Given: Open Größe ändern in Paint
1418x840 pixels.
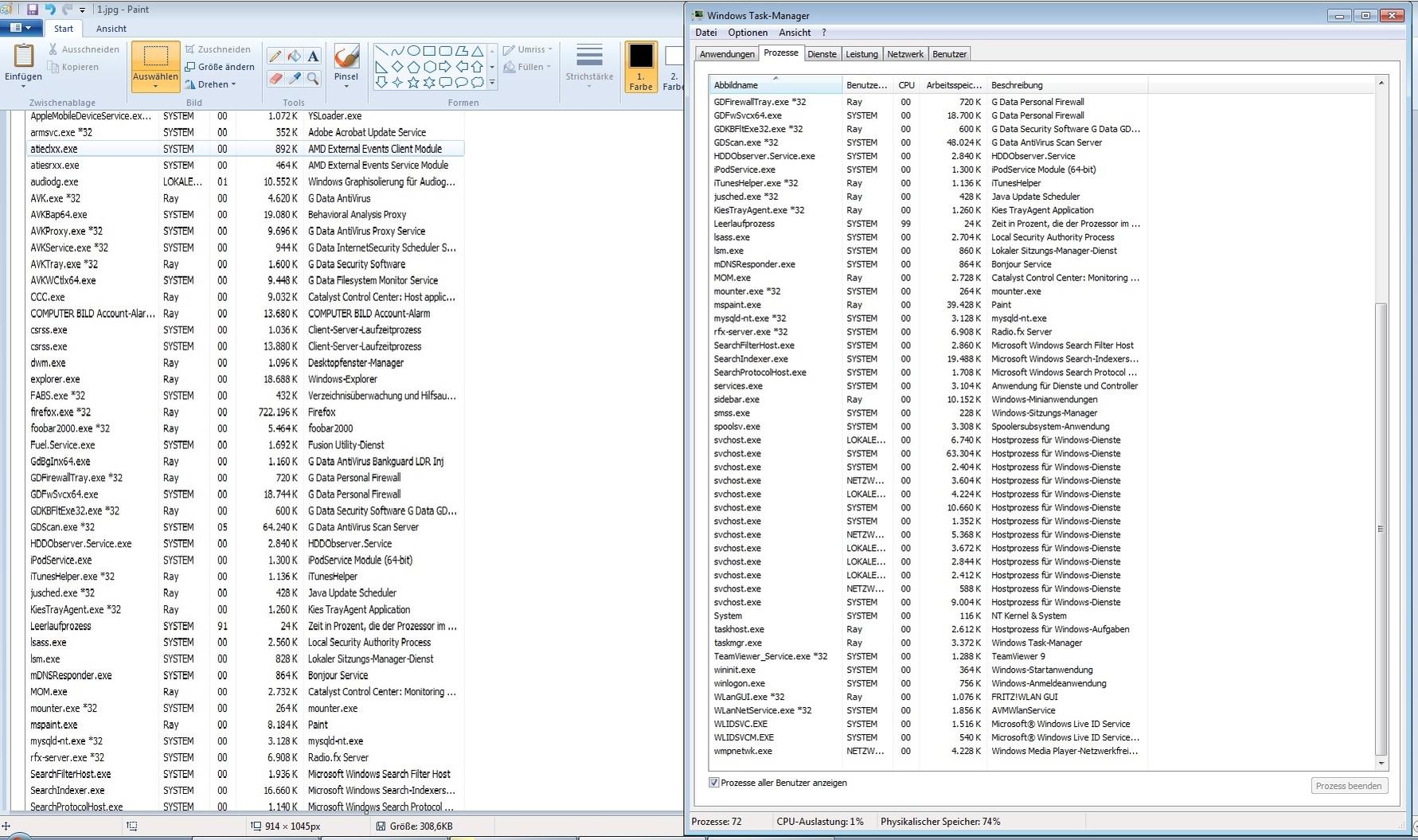Looking at the screenshot, I should pyautogui.click(x=220, y=67).
